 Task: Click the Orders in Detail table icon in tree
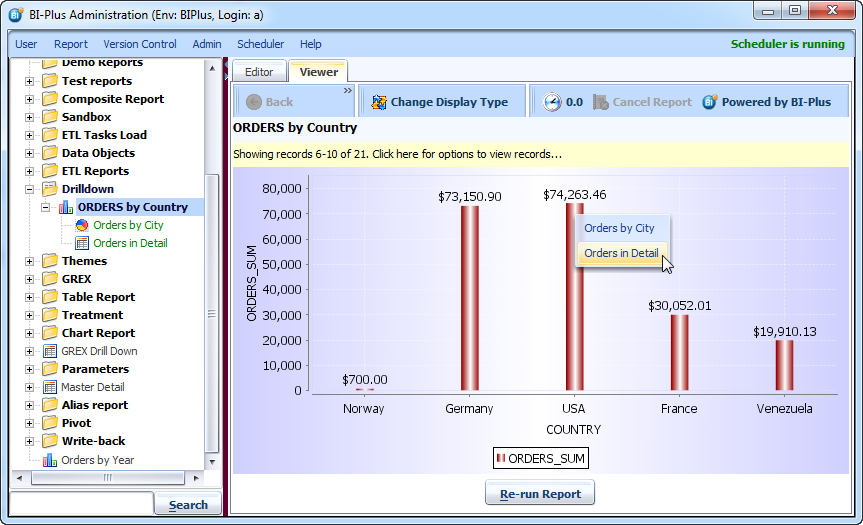pos(83,243)
